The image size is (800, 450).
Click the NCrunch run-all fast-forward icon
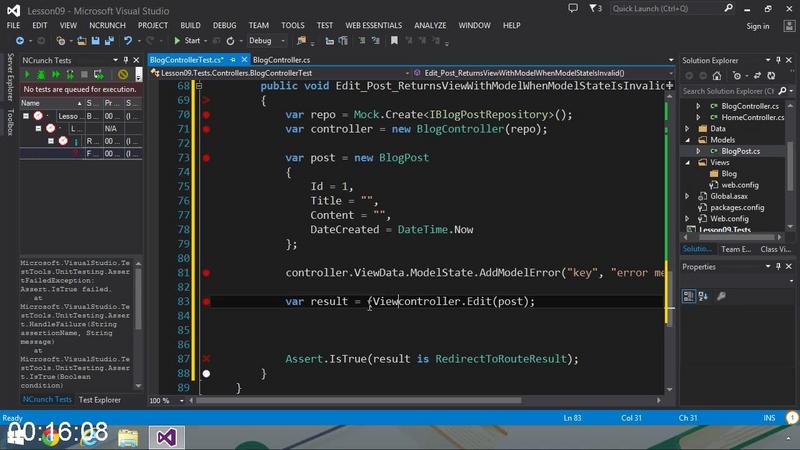pos(56,74)
